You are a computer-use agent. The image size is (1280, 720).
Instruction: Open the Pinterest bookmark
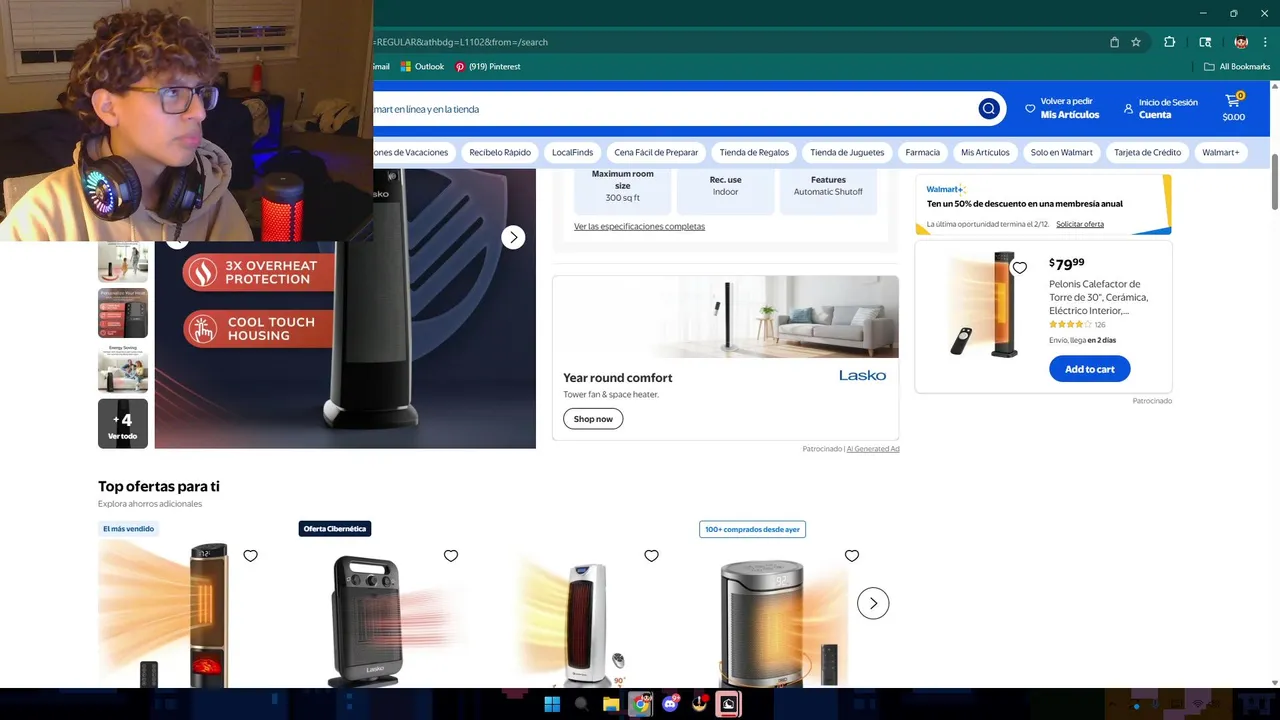tap(487, 67)
